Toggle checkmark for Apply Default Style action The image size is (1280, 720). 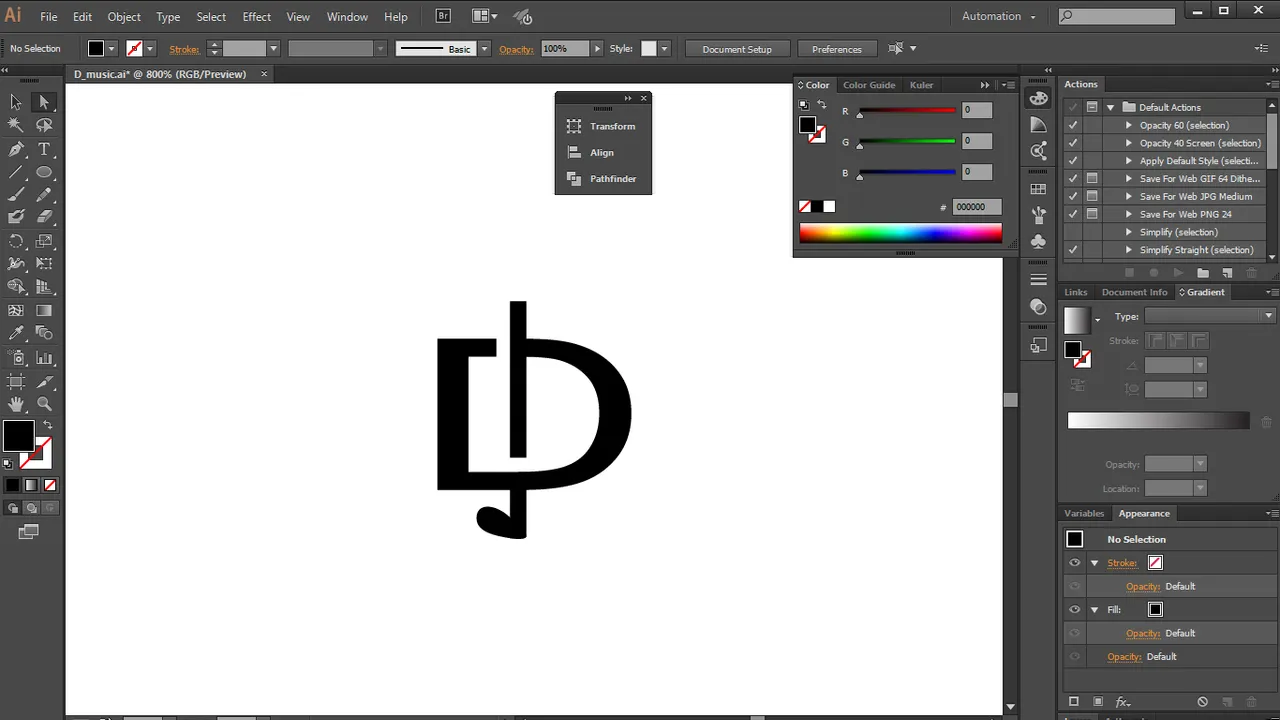tap(1073, 161)
